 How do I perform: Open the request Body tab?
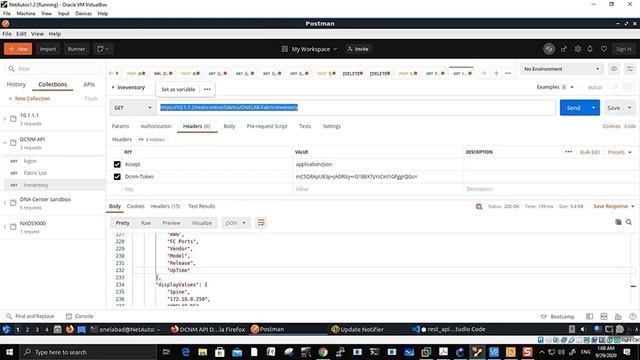pyautogui.click(x=229, y=126)
